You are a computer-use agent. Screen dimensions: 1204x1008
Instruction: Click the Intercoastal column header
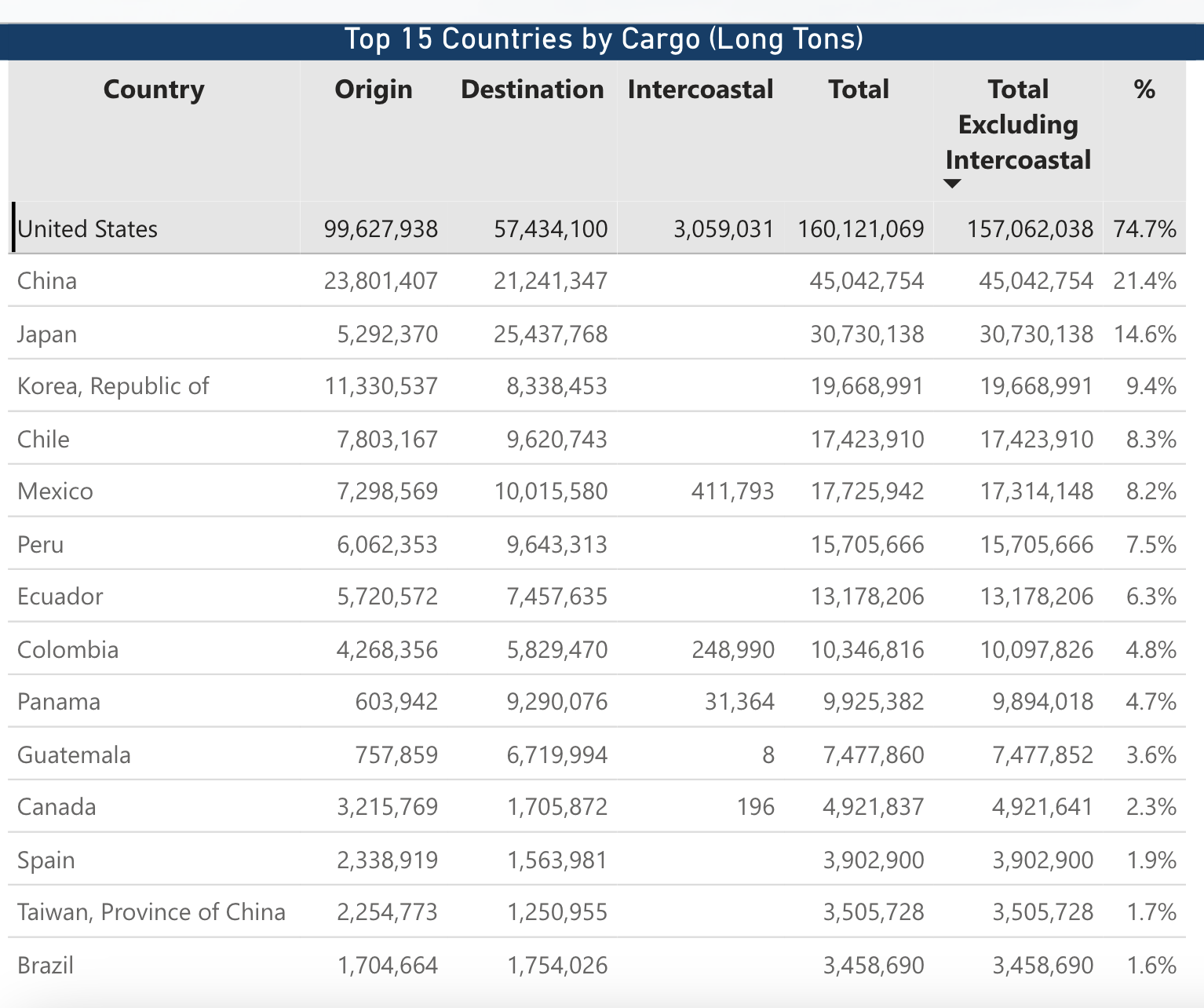click(700, 89)
